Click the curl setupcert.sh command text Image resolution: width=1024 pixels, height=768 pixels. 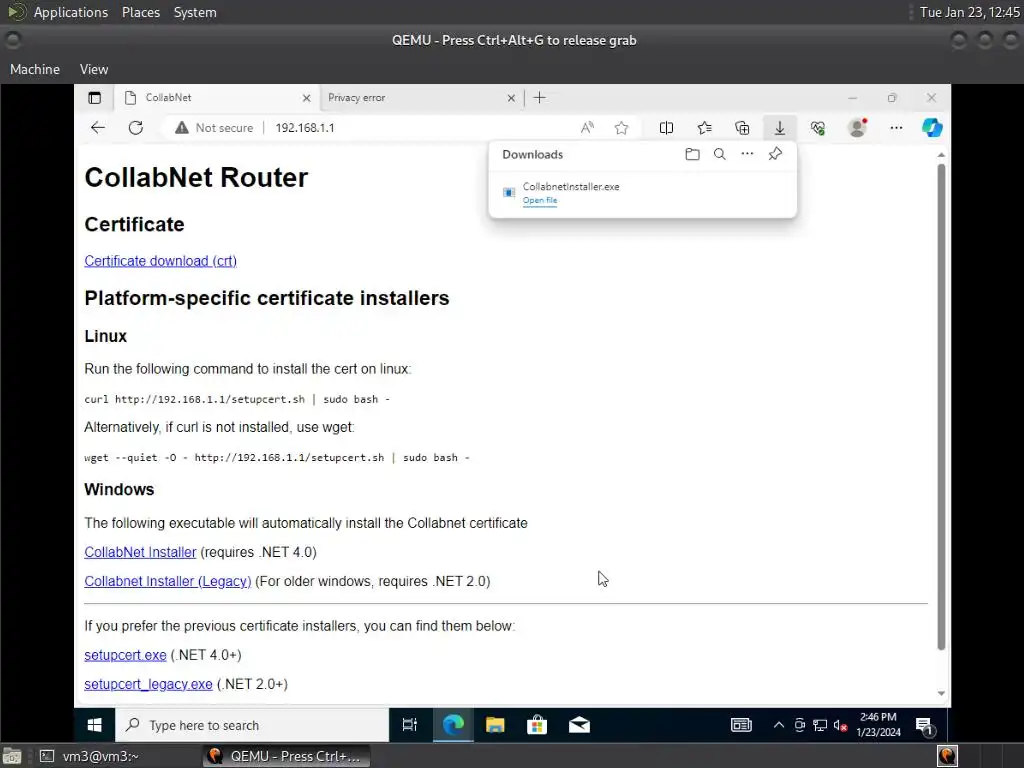point(237,399)
